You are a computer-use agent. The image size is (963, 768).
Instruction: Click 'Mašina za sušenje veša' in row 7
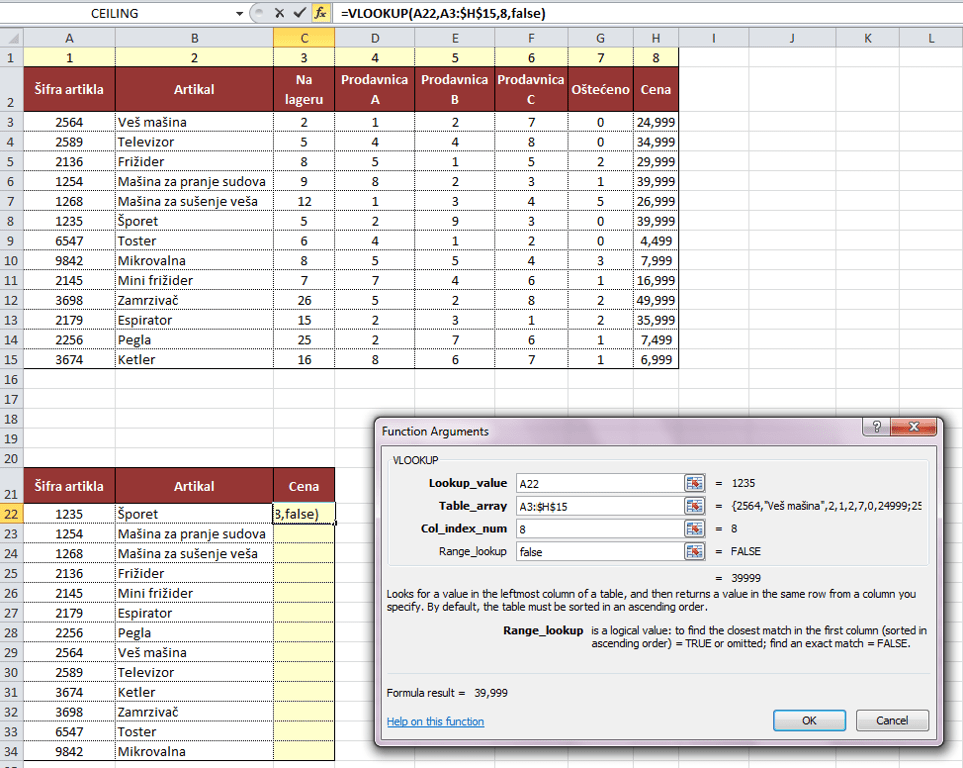[x=194, y=202]
